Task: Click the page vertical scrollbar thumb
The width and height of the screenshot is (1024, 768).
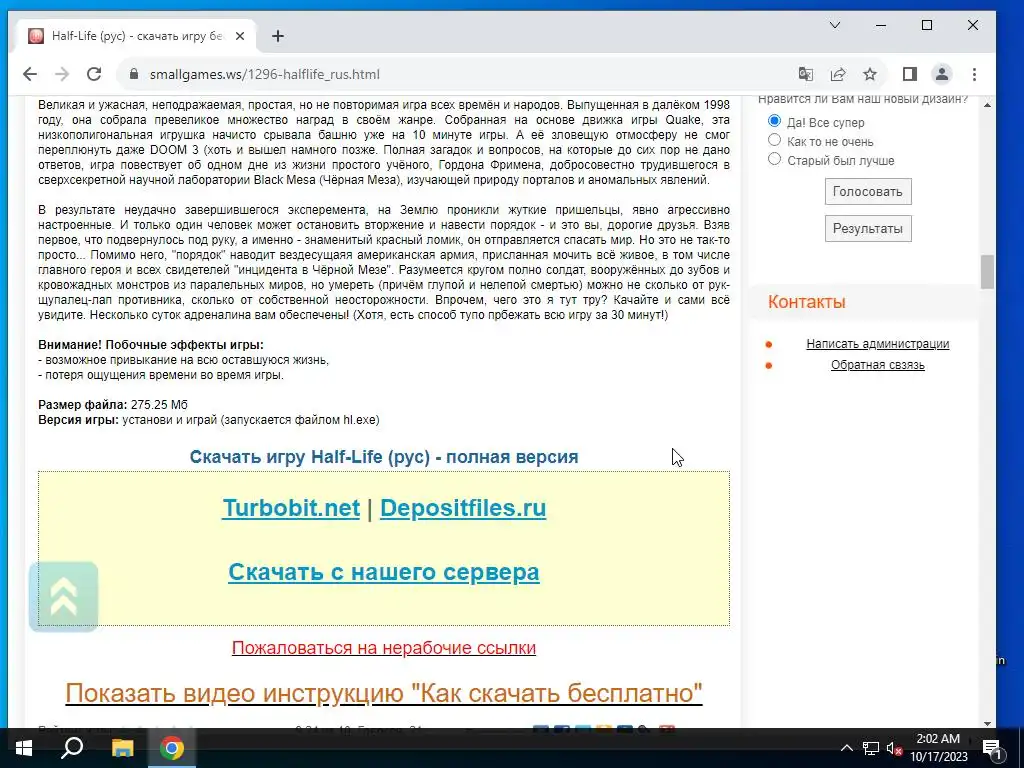Action: 987,272
